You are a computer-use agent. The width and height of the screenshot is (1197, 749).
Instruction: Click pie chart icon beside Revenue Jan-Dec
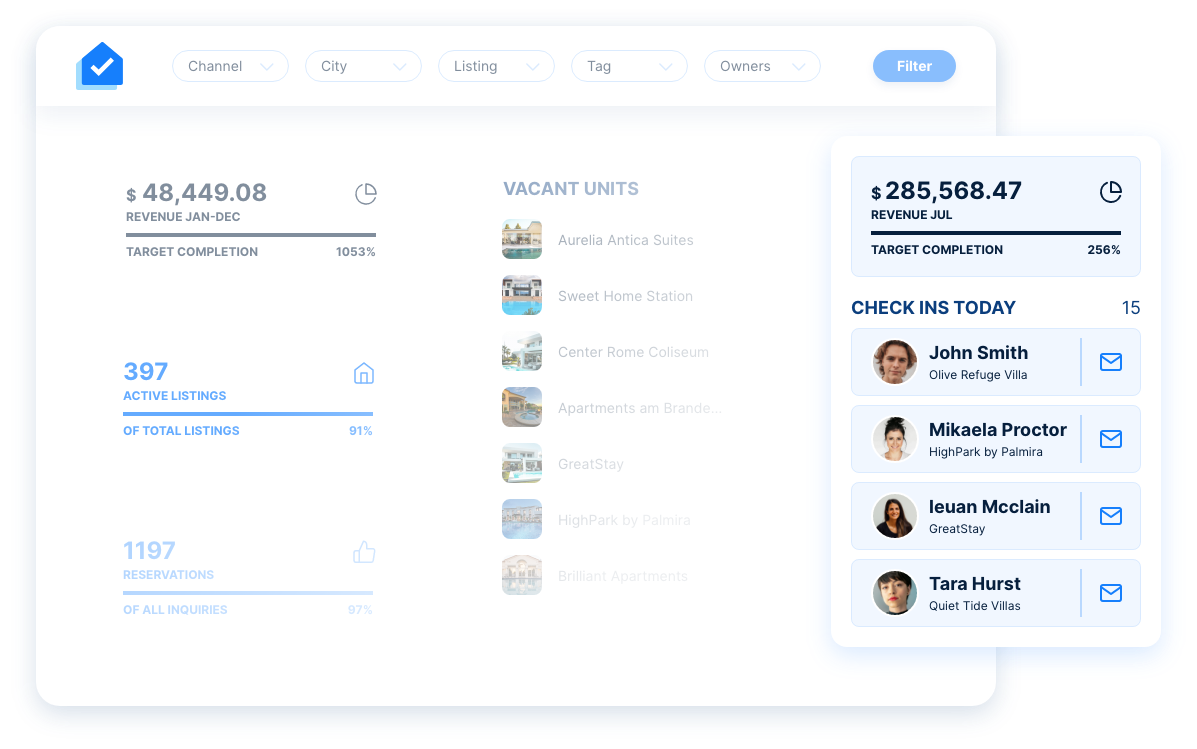[x=366, y=194]
